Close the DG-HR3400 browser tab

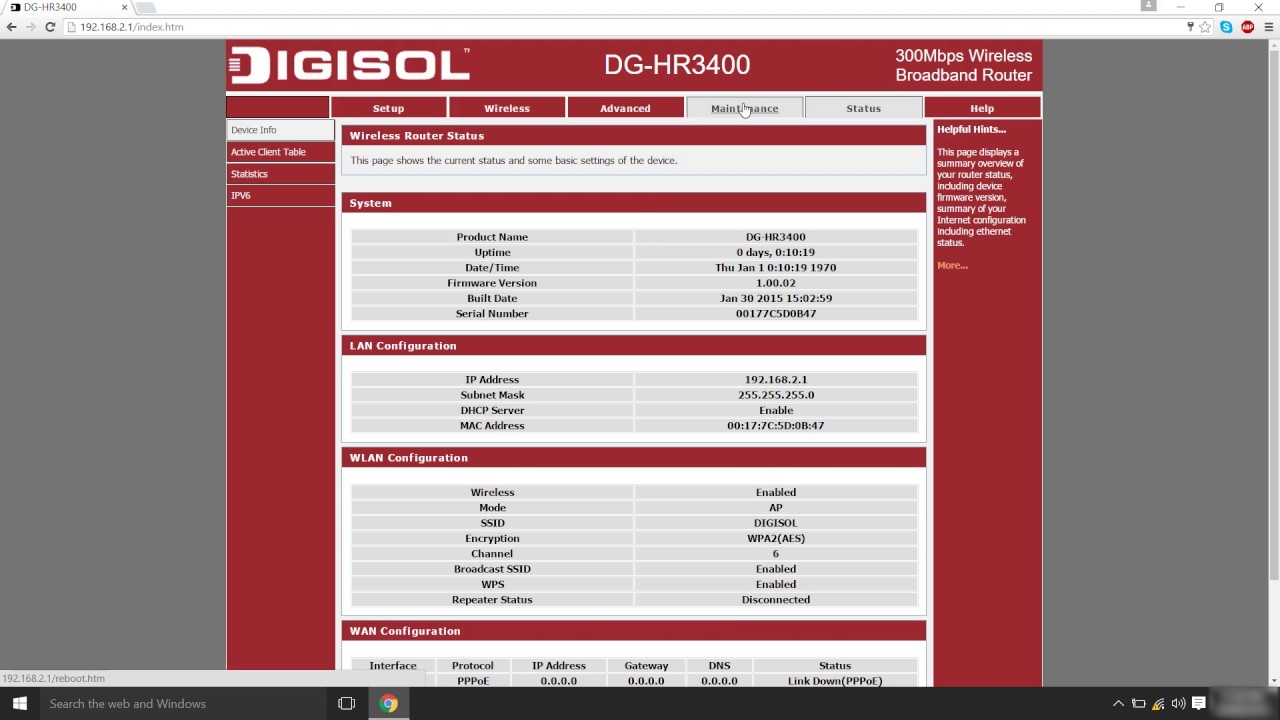[124, 7]
